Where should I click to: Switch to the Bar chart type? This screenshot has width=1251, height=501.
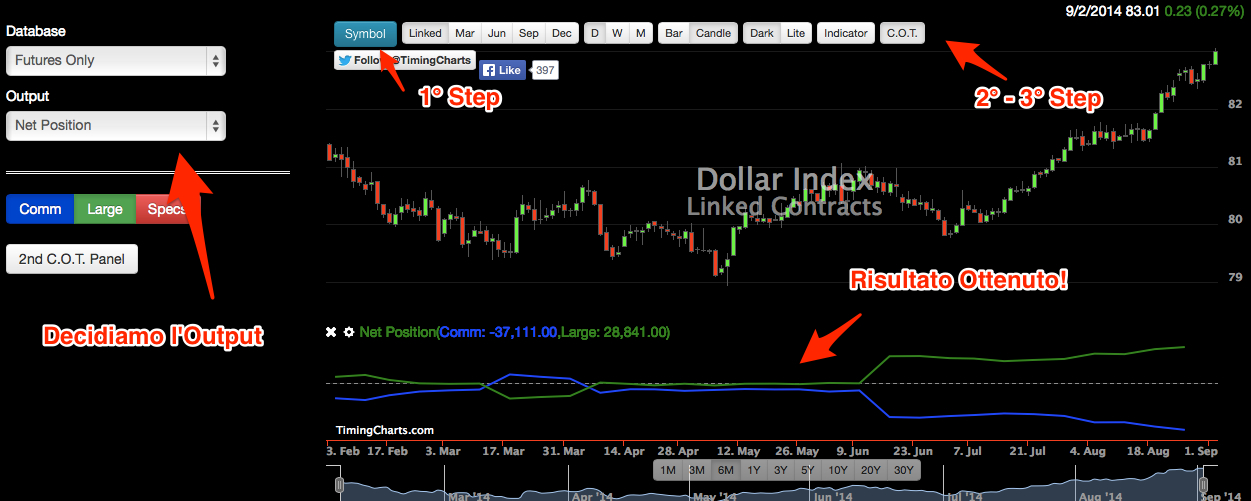coord(674,33)
